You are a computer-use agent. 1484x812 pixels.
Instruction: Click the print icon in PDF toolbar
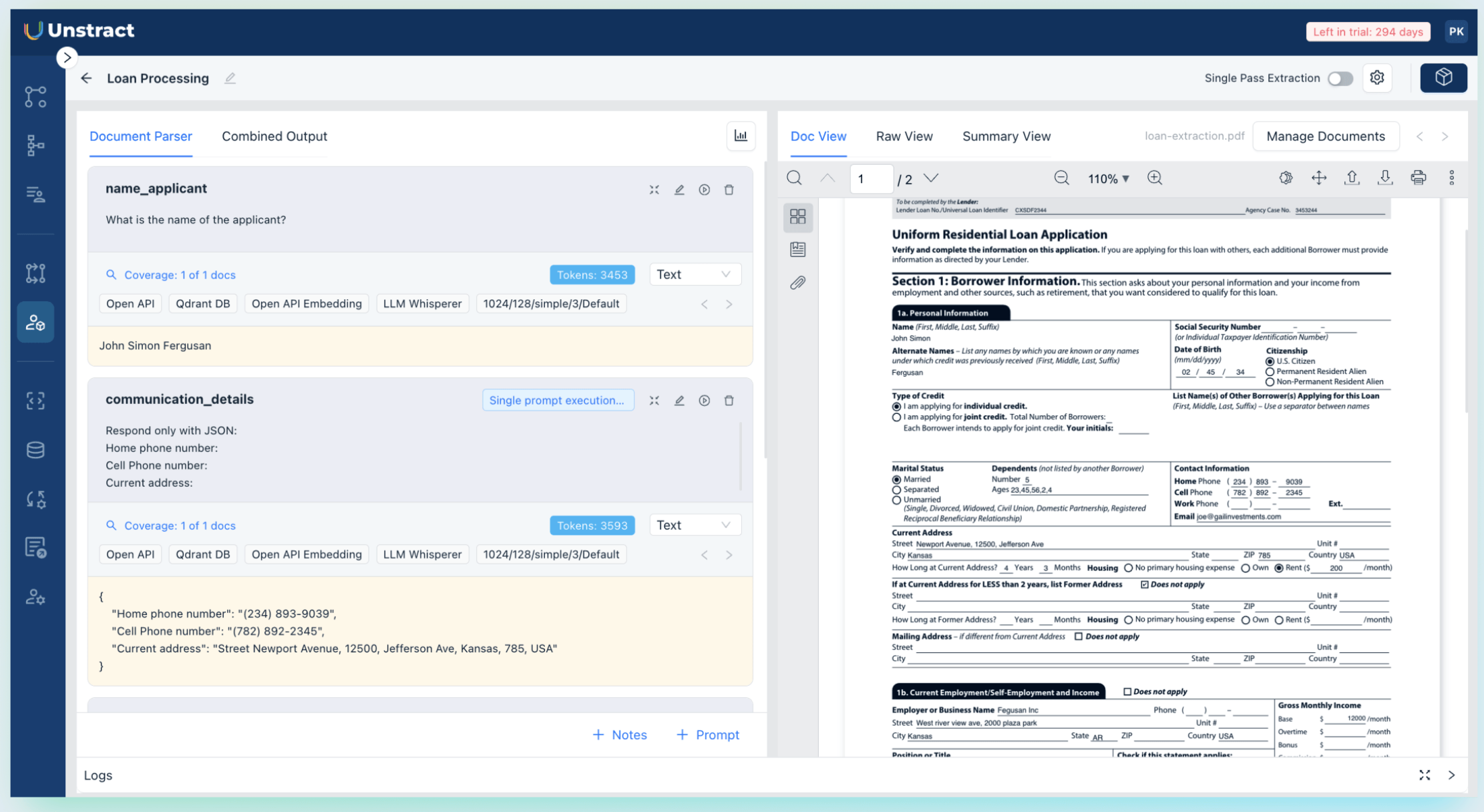[1418, 178]
